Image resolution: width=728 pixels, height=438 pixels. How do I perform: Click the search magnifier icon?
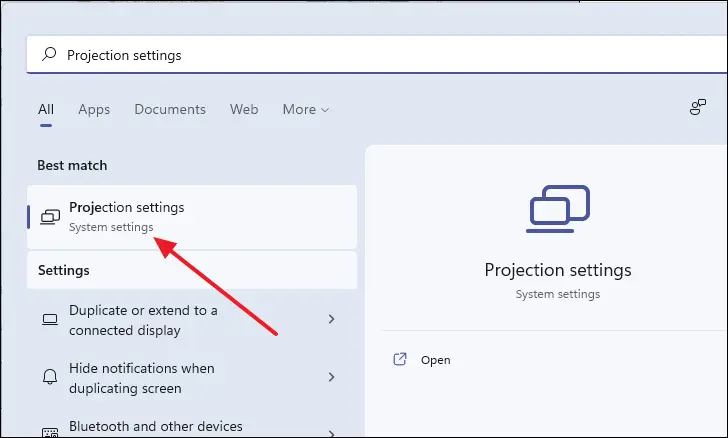(49, 54)
